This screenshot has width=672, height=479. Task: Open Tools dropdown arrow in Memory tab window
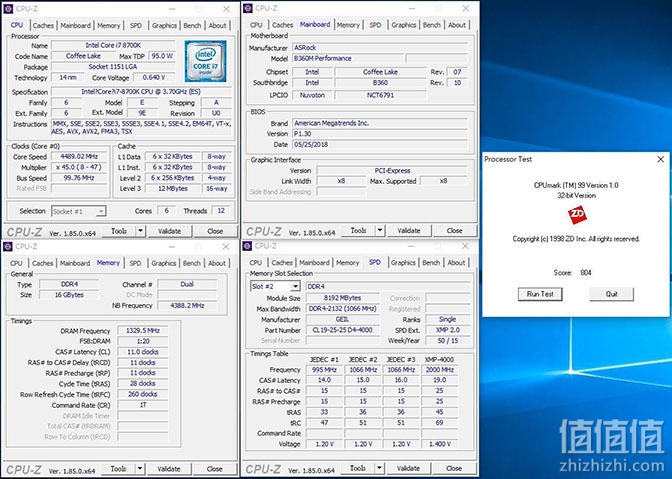click(140, 469)
